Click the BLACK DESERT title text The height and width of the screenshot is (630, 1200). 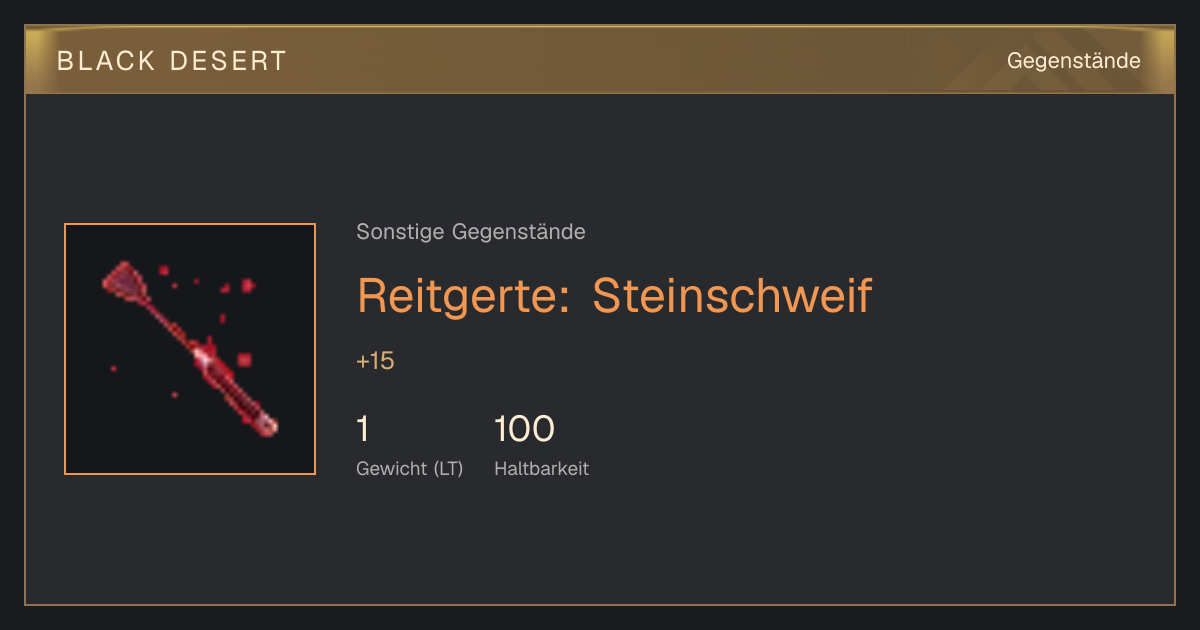pyautogui.click(x=171, y=61)
